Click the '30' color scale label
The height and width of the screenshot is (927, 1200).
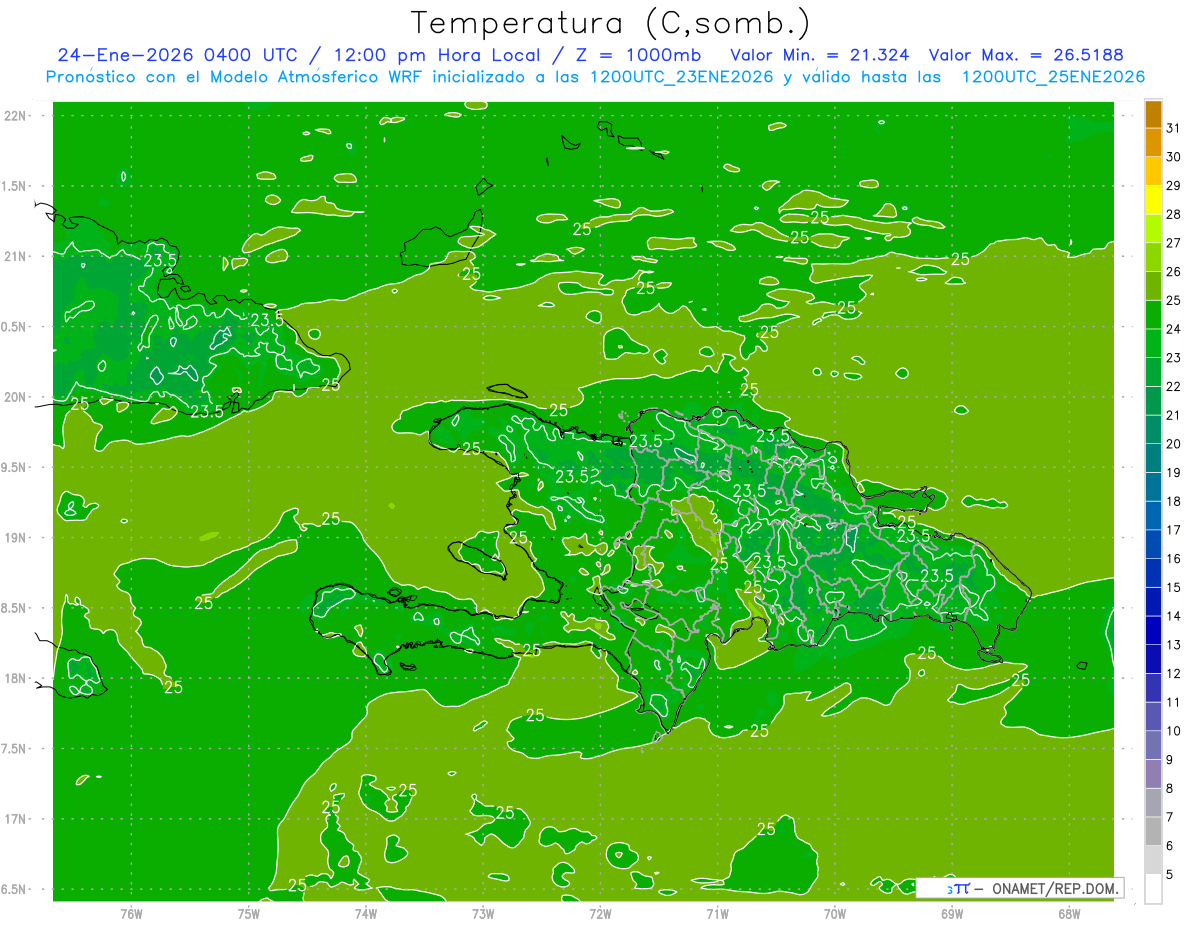[1174, 157]
